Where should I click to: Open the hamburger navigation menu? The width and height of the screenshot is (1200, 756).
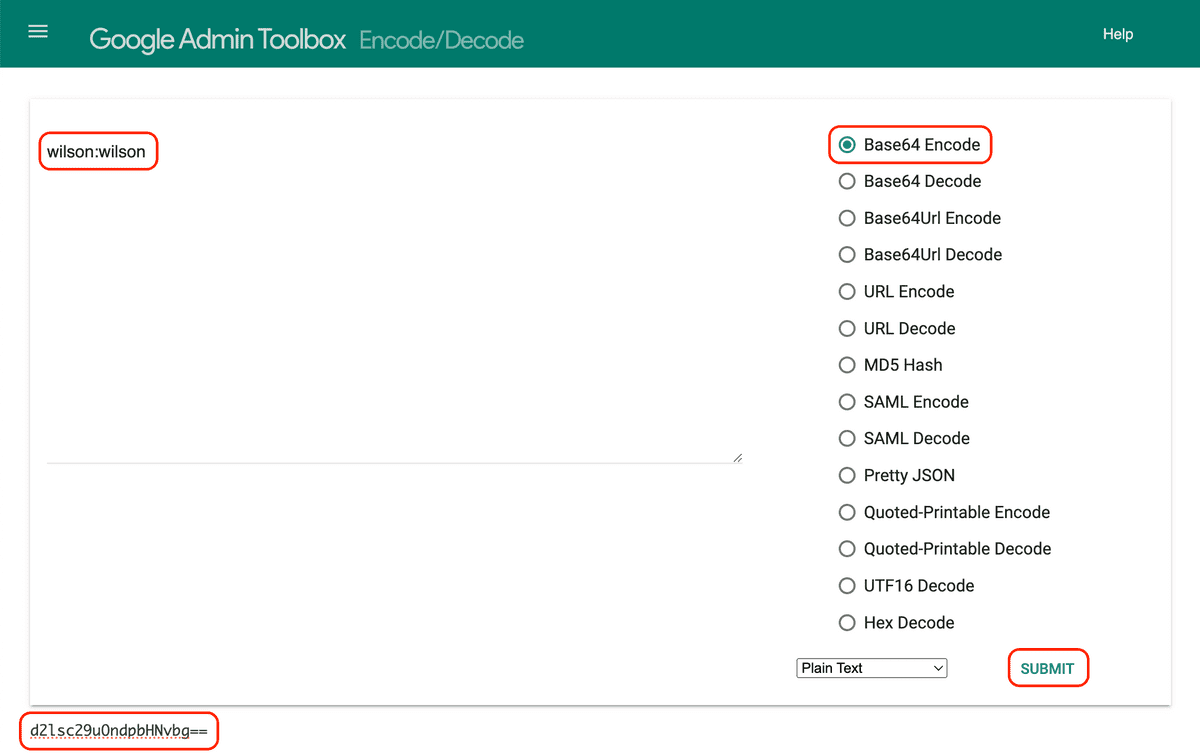click(x=37, y=31)
